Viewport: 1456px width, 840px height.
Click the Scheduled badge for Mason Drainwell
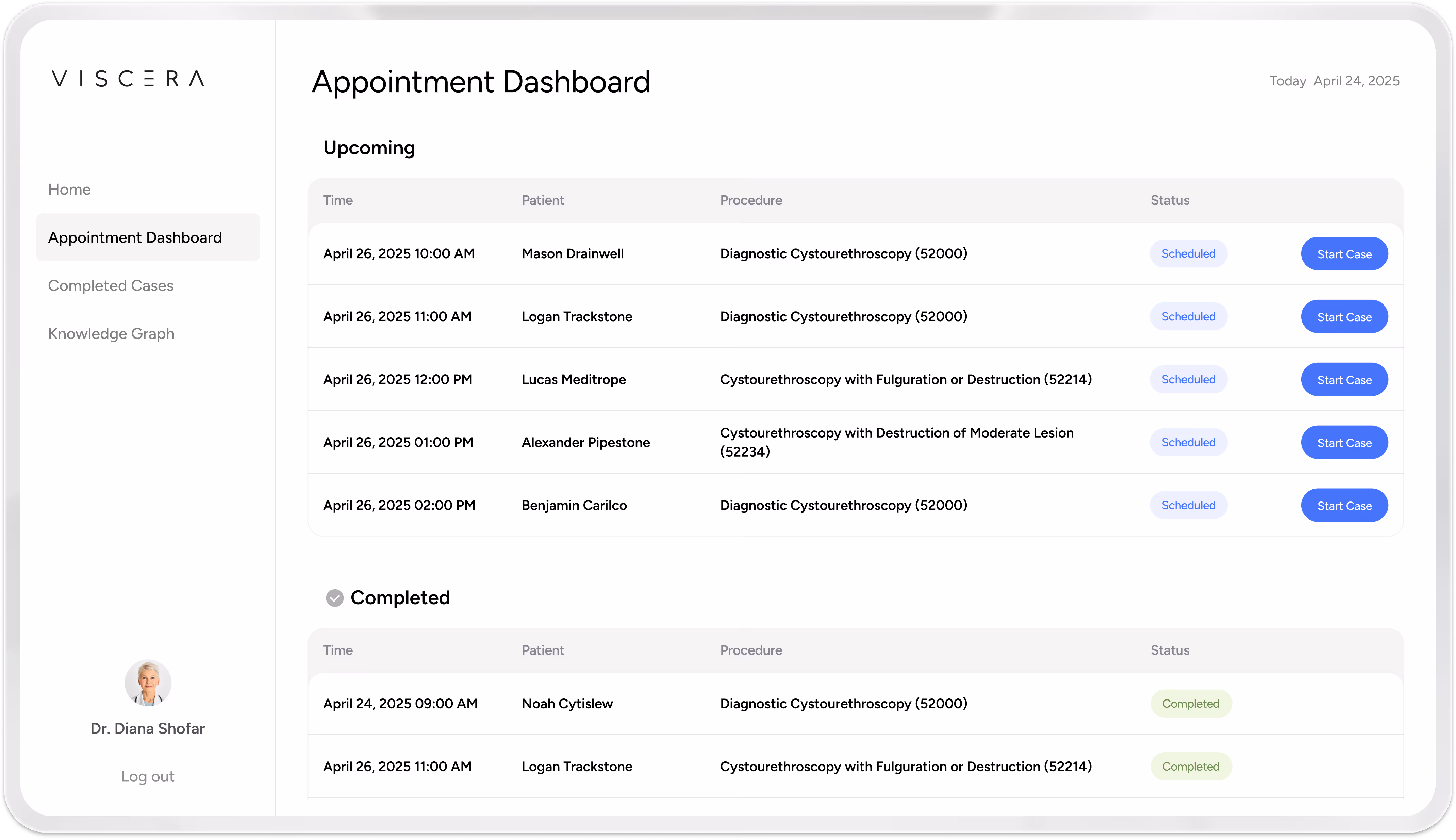tap(1188, 253)
